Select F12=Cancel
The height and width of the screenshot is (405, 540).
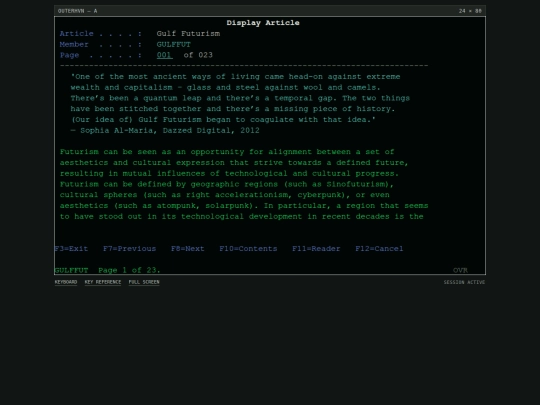(379, 249)
